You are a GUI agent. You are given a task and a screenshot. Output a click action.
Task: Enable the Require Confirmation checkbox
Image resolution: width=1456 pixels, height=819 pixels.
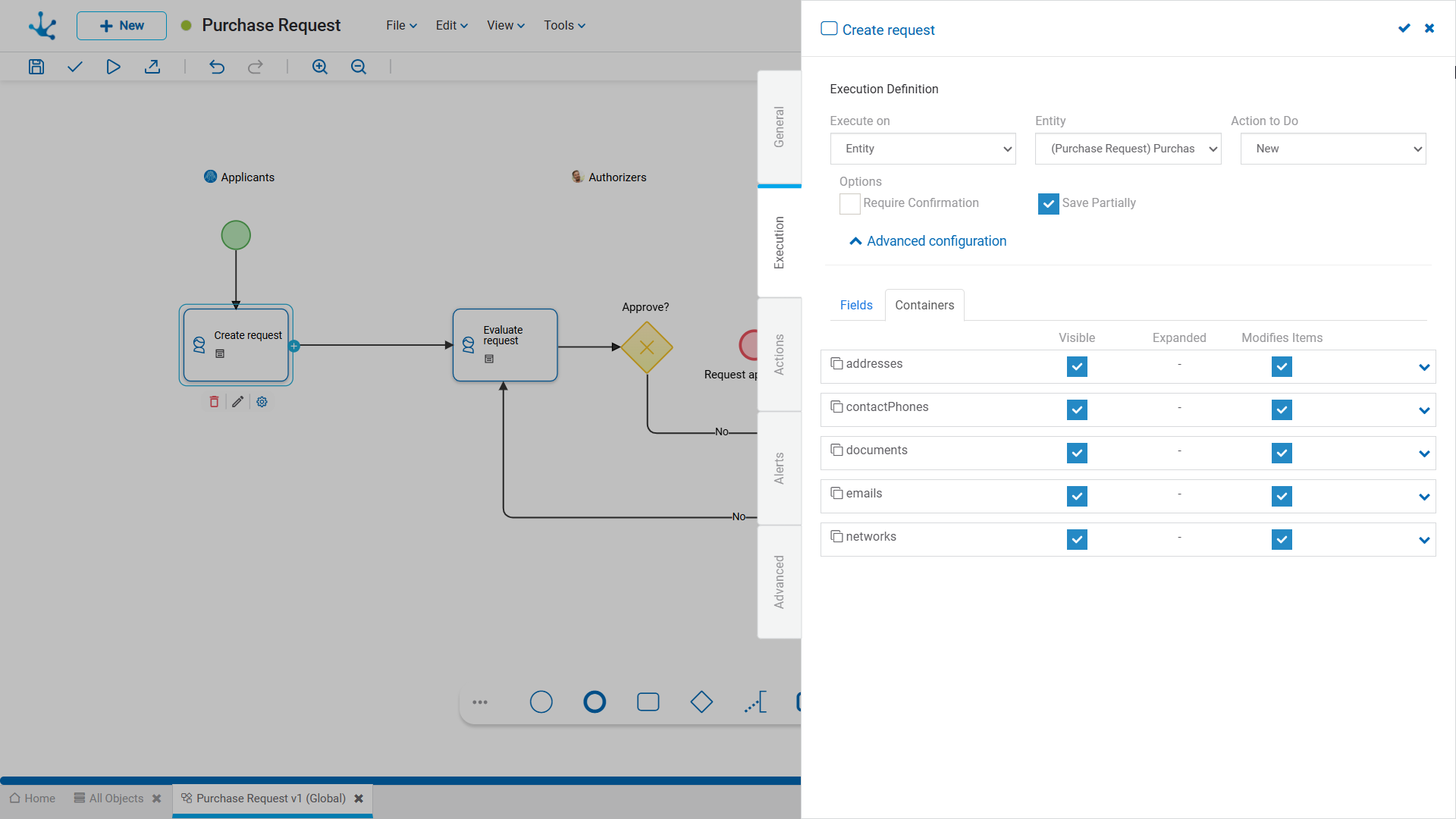tap(850, 204)
